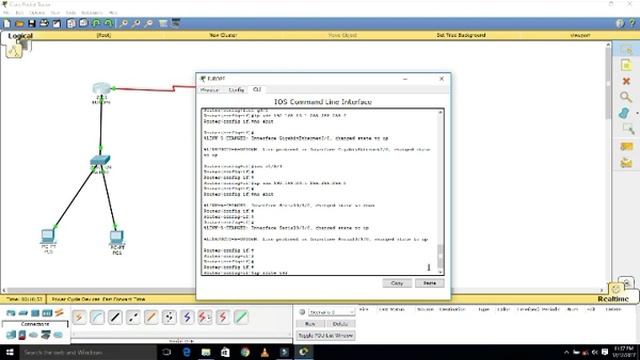Image resolution: width=640 pixels, height=360 pixels.
Task: Select the PC0 computer in the topology
Action: pos(48,236)
